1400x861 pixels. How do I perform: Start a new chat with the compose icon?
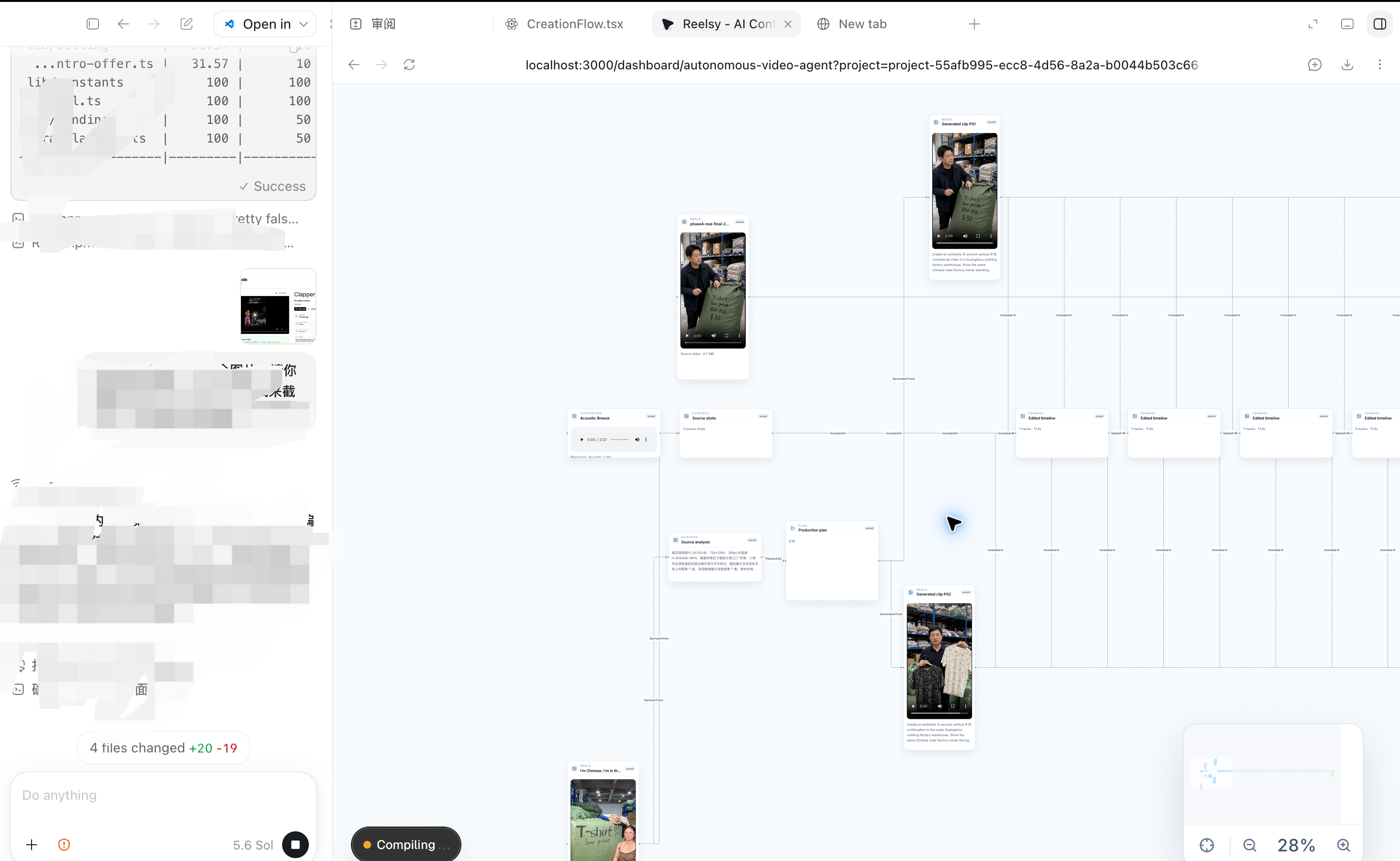click(186, 24)
